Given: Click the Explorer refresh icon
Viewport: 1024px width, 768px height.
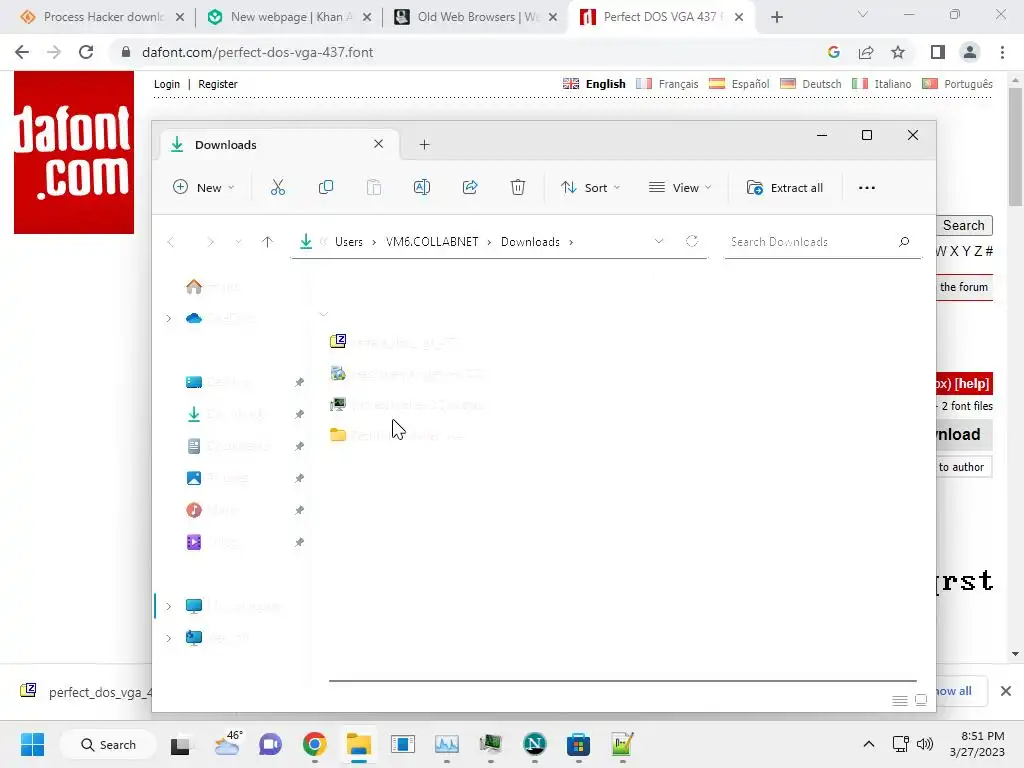Looking at the screenshot, I should 692,242.
